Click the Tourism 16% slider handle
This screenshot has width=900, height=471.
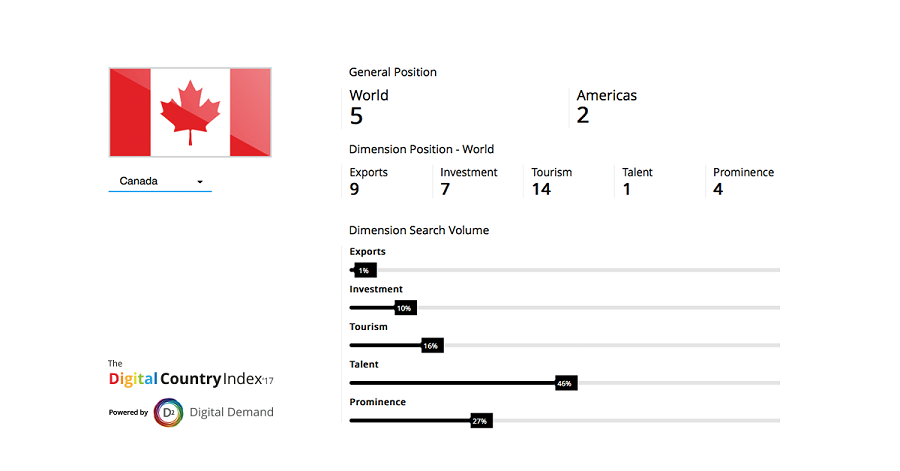click(x=432, y=346)
